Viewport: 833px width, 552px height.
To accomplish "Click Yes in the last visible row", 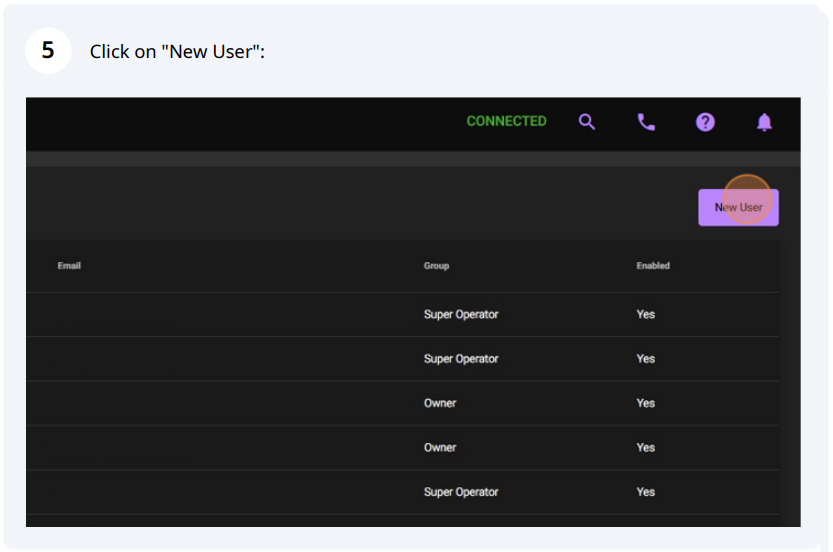I will (x=645, y=492).
